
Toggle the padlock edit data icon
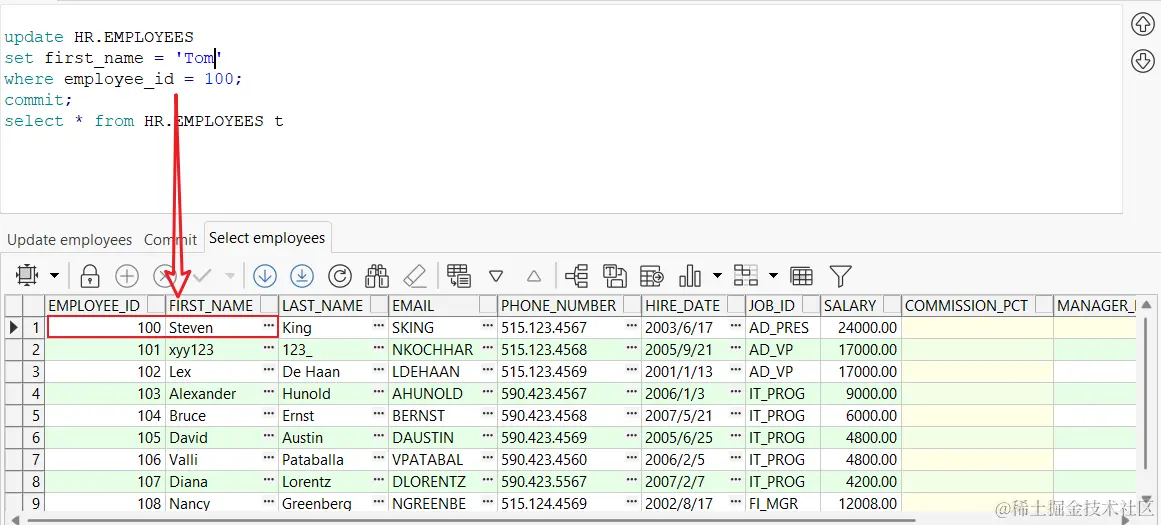pos(90,276)
